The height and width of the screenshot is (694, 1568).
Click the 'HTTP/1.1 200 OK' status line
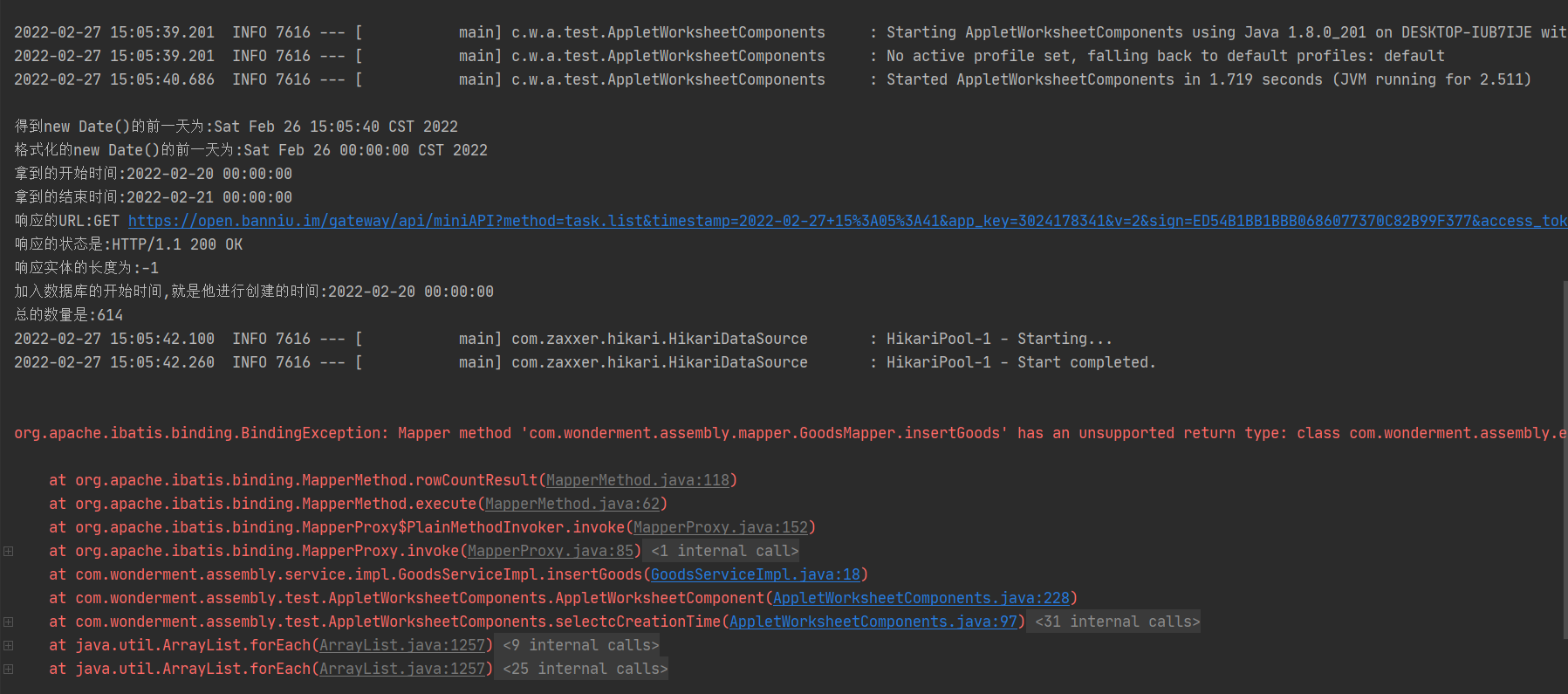tap(128, 244)
